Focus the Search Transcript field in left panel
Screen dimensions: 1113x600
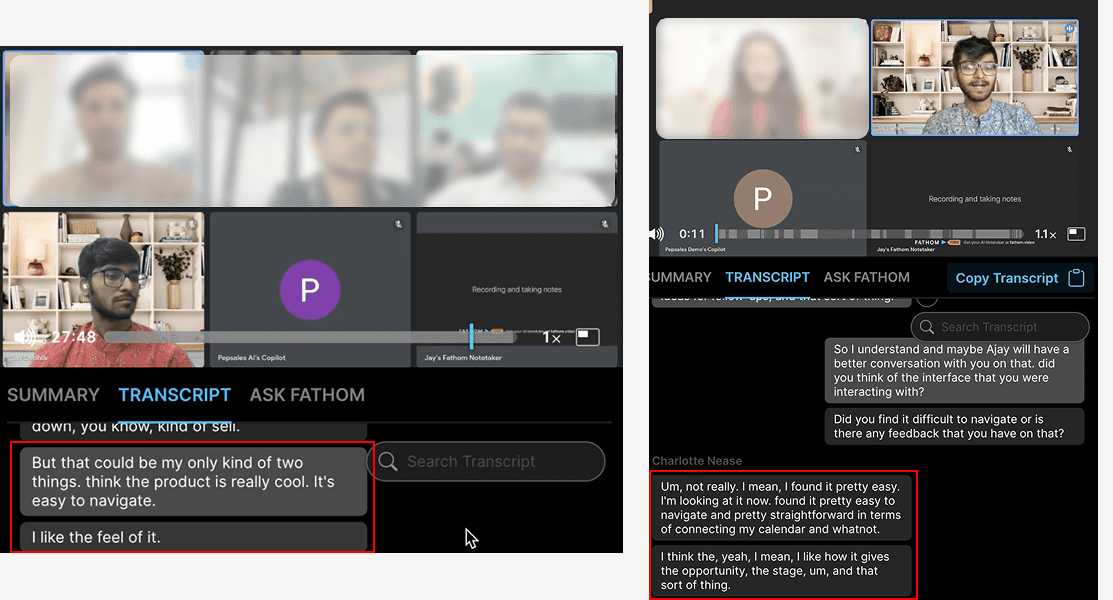coord(487,462)
